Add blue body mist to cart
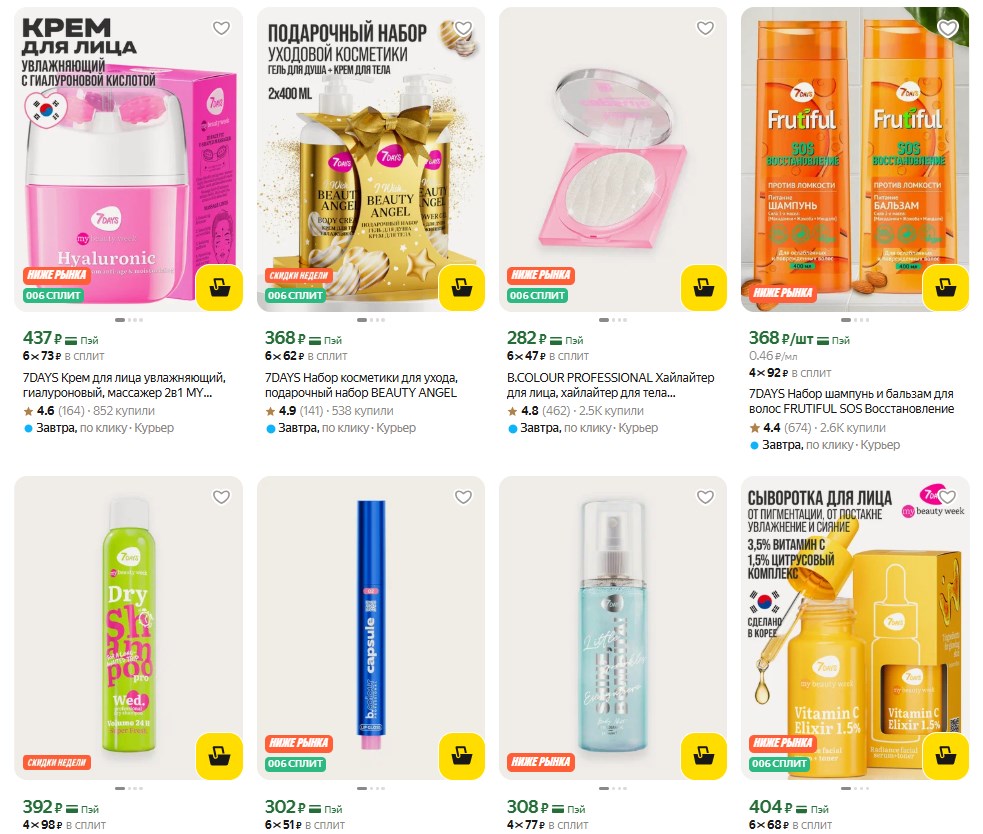Viewport: 983px width, 834px height. pyautogui.click(x=703, y=756)
